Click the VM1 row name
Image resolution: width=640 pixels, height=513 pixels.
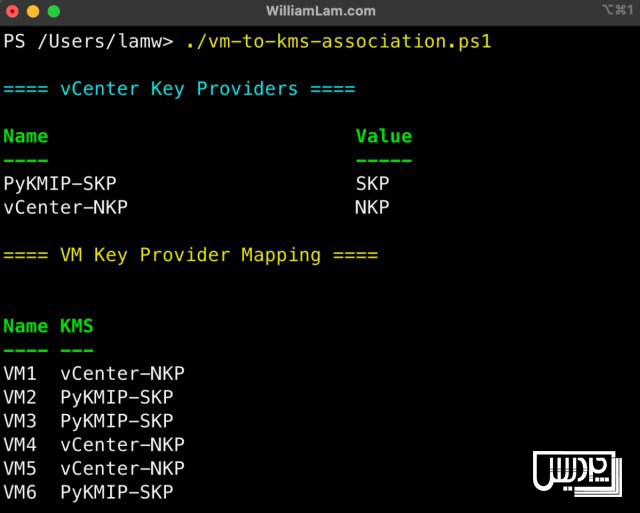[20, 373]
